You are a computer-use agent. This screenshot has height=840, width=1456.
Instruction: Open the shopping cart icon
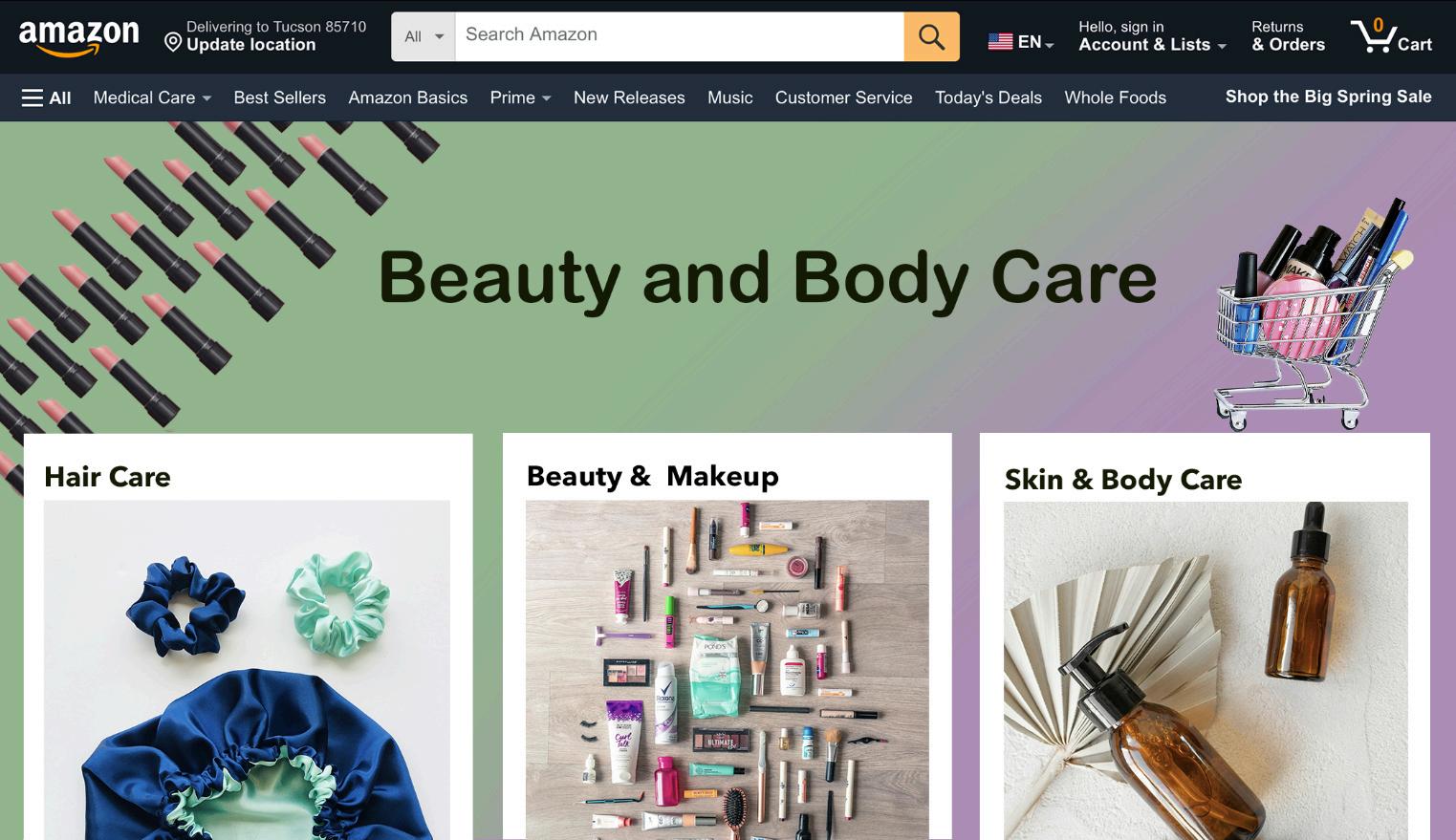point(1391,36)
